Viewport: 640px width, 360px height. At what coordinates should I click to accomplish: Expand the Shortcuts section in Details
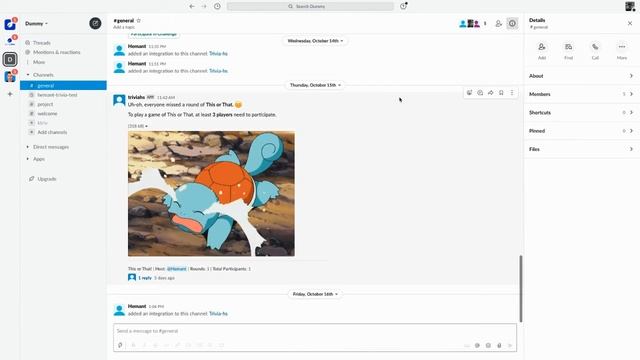pos(581,113)
